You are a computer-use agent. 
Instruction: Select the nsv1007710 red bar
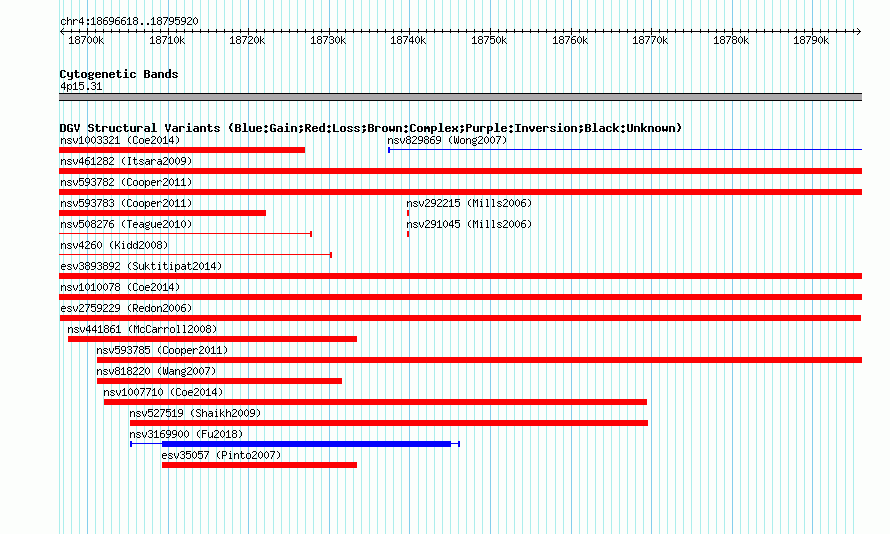(375, 402)
